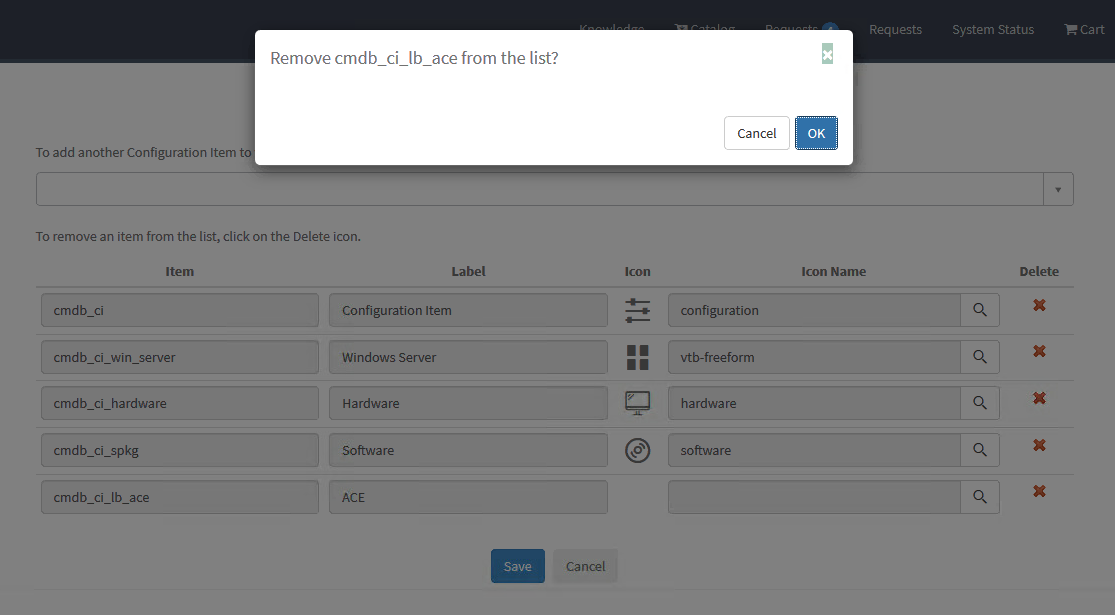Delete the cmdb_ci_spkg row
Screen dimensions: 1115x615
[x=1039, y=445]
